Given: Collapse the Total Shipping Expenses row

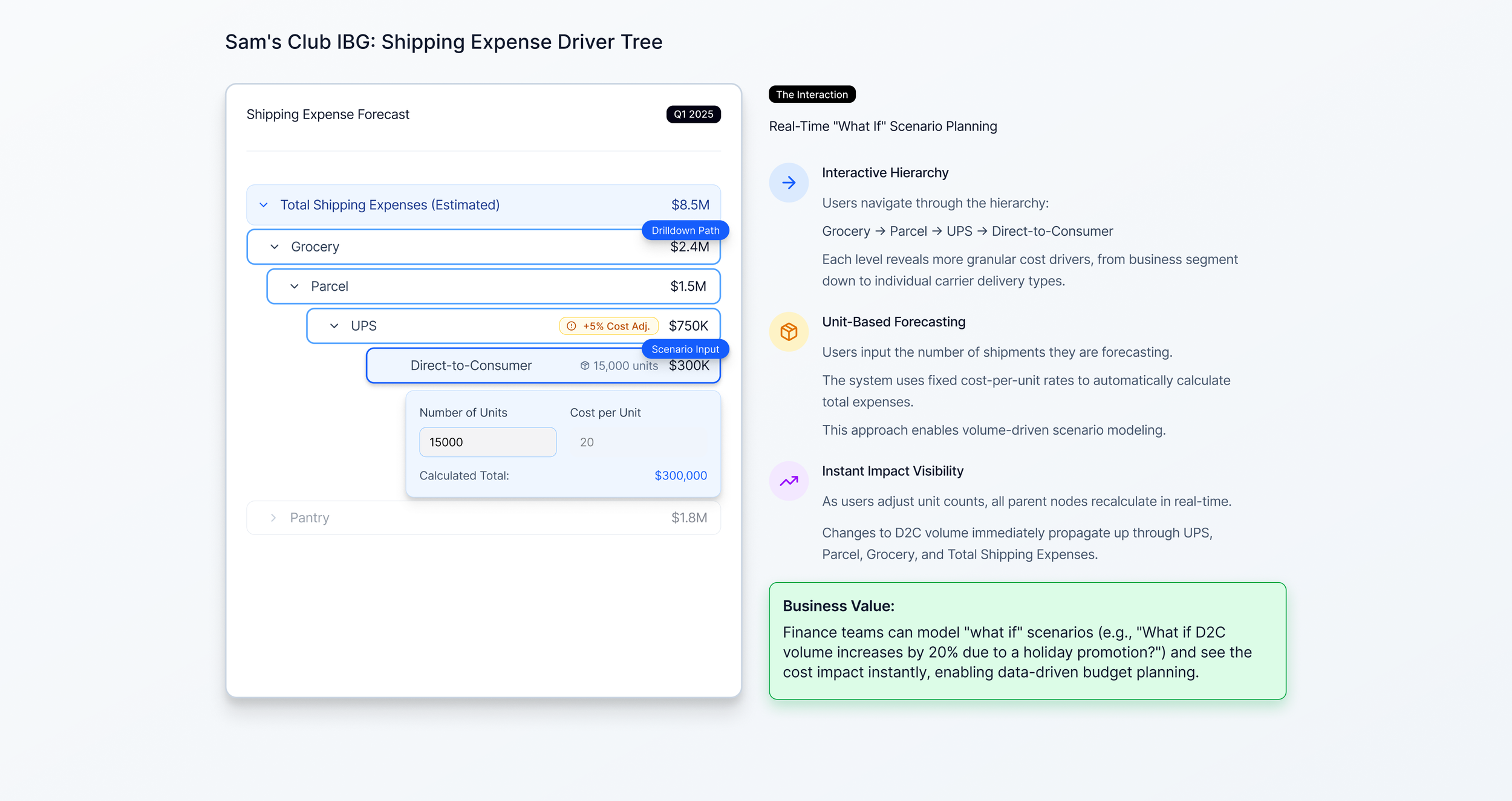Looking at the screenshot, I should point(264,205).
